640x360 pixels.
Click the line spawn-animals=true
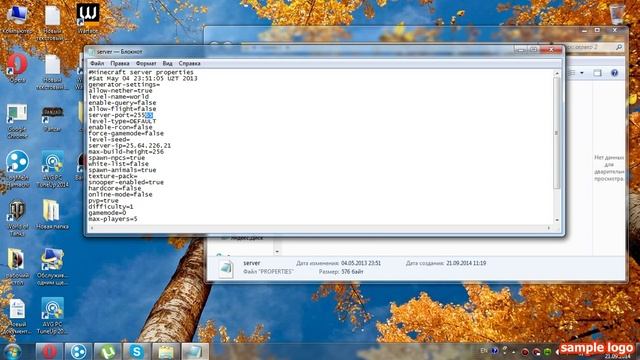coord(122,170)
